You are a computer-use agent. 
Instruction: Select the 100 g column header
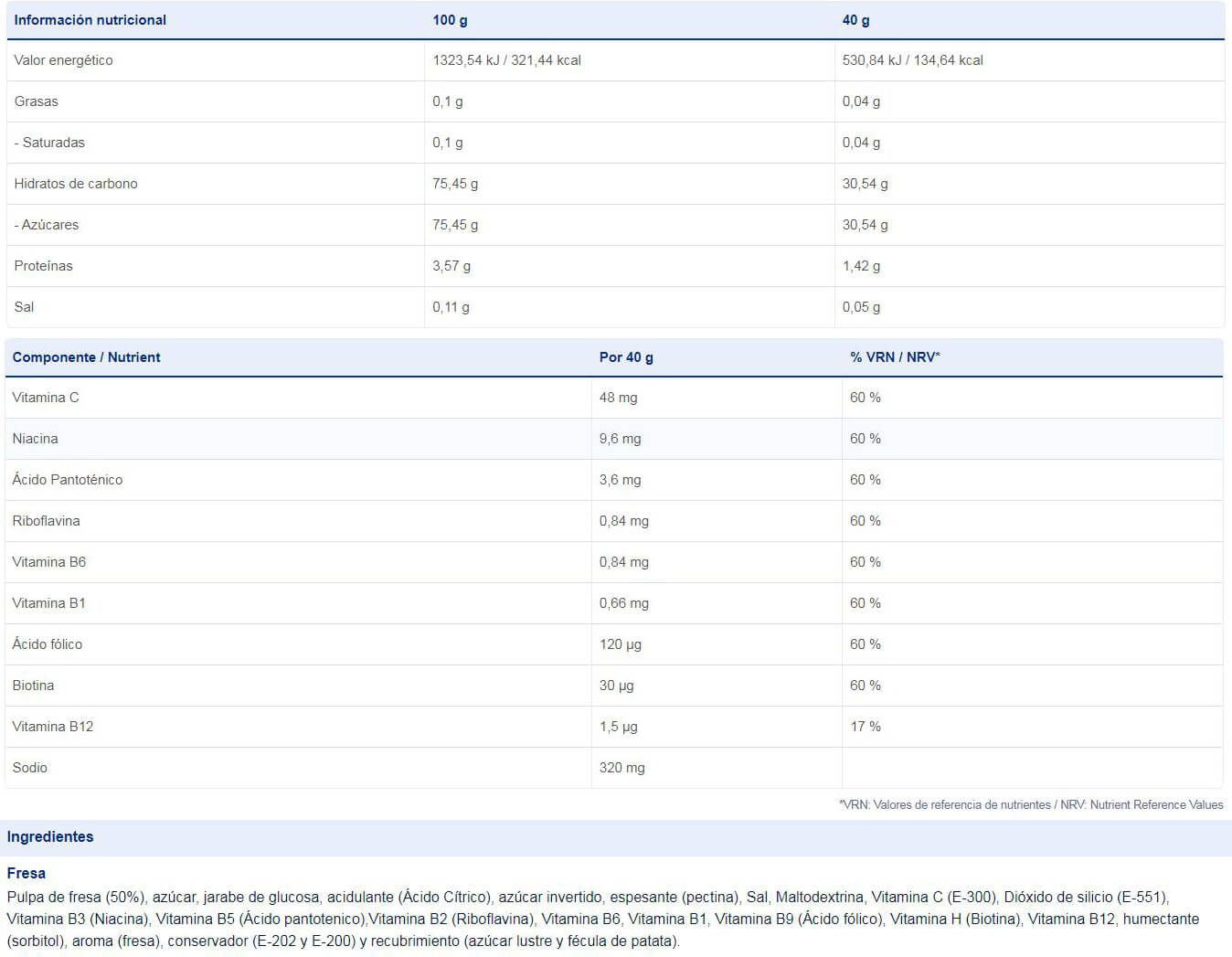[x=450, y=20]
